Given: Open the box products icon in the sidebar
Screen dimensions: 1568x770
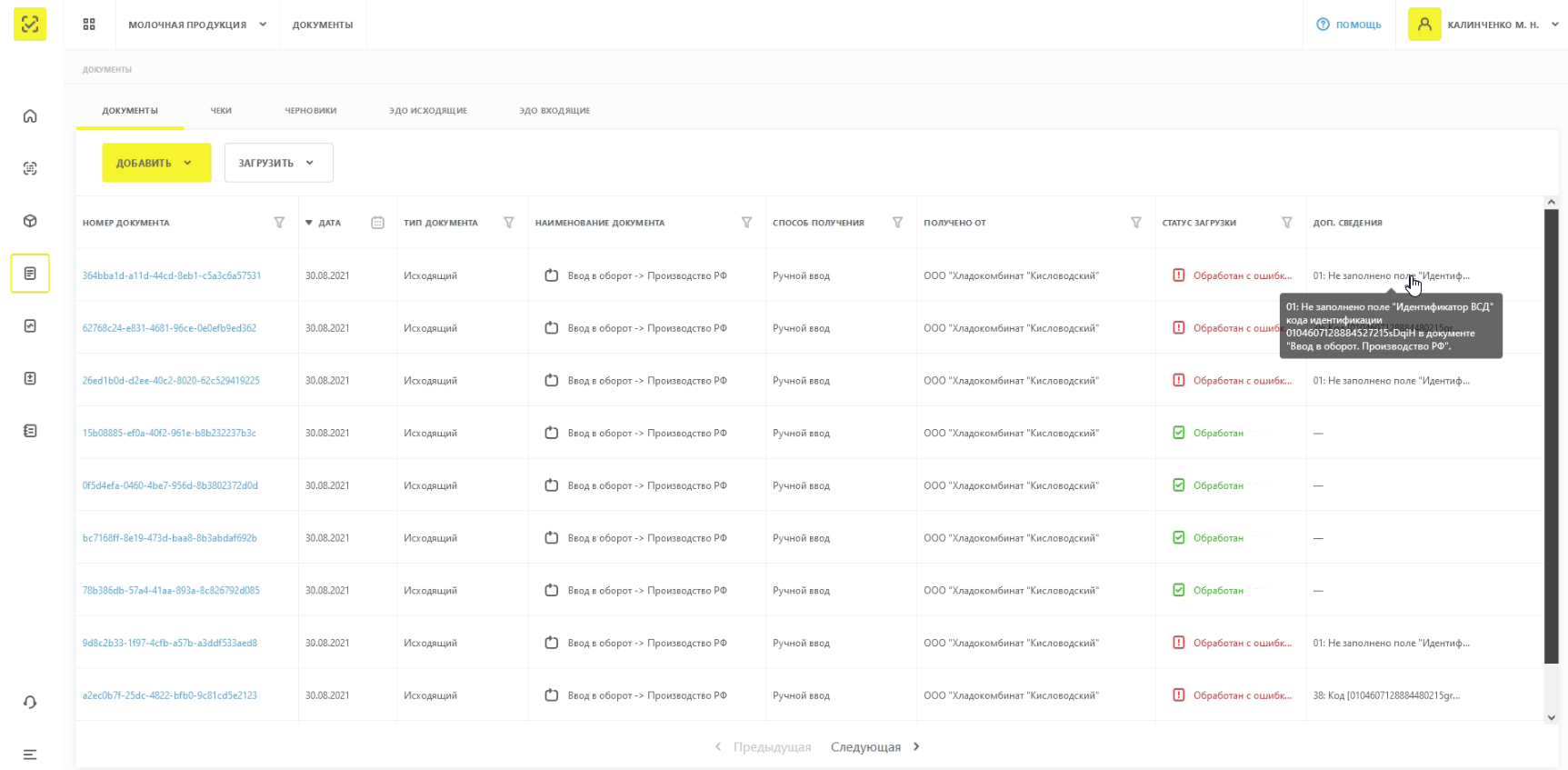Looking at the screenshot, I should pyautogui.click(x=30, y=221).
